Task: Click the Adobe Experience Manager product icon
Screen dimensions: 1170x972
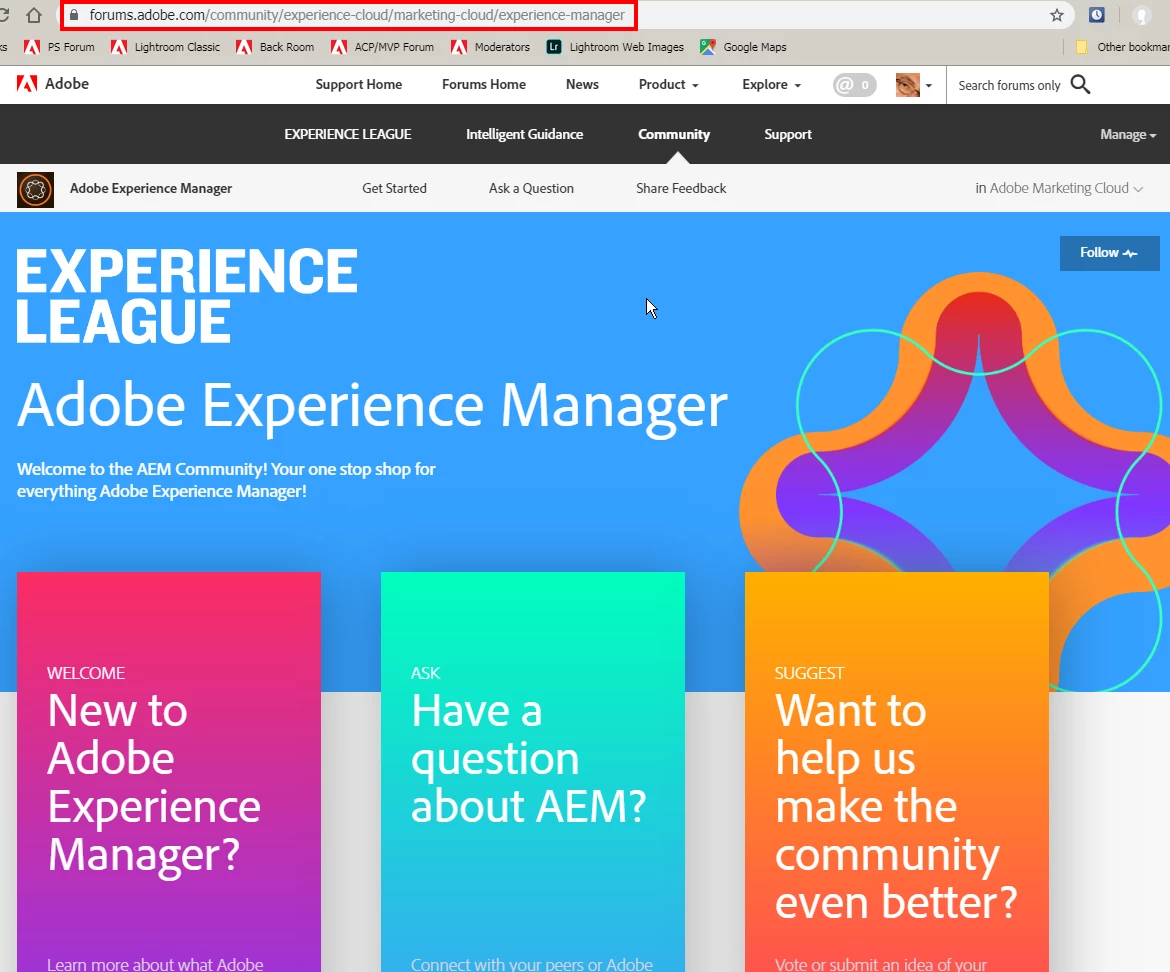Action: (x=35, y=189)
